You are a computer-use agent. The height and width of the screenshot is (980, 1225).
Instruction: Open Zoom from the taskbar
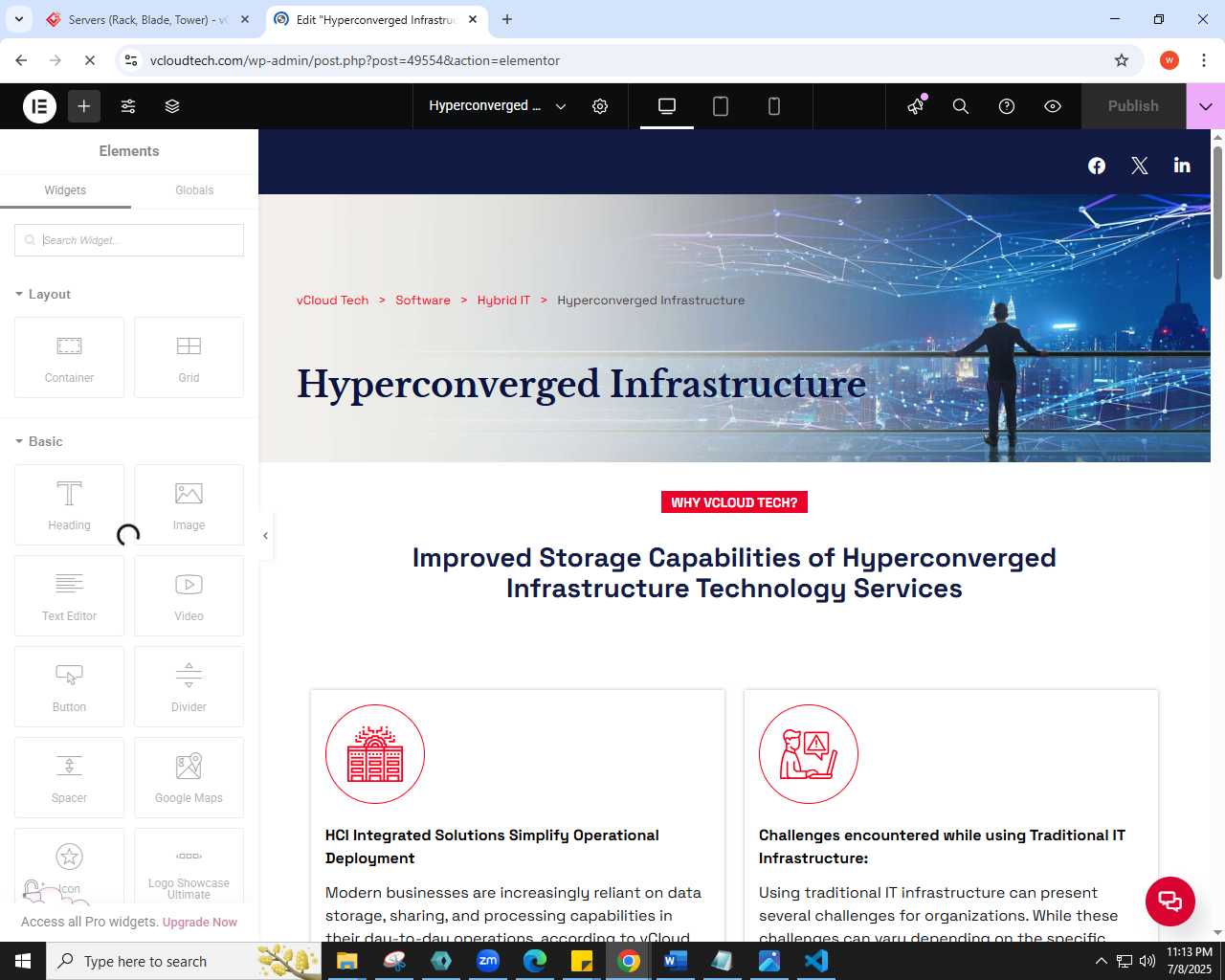[488, 961]
